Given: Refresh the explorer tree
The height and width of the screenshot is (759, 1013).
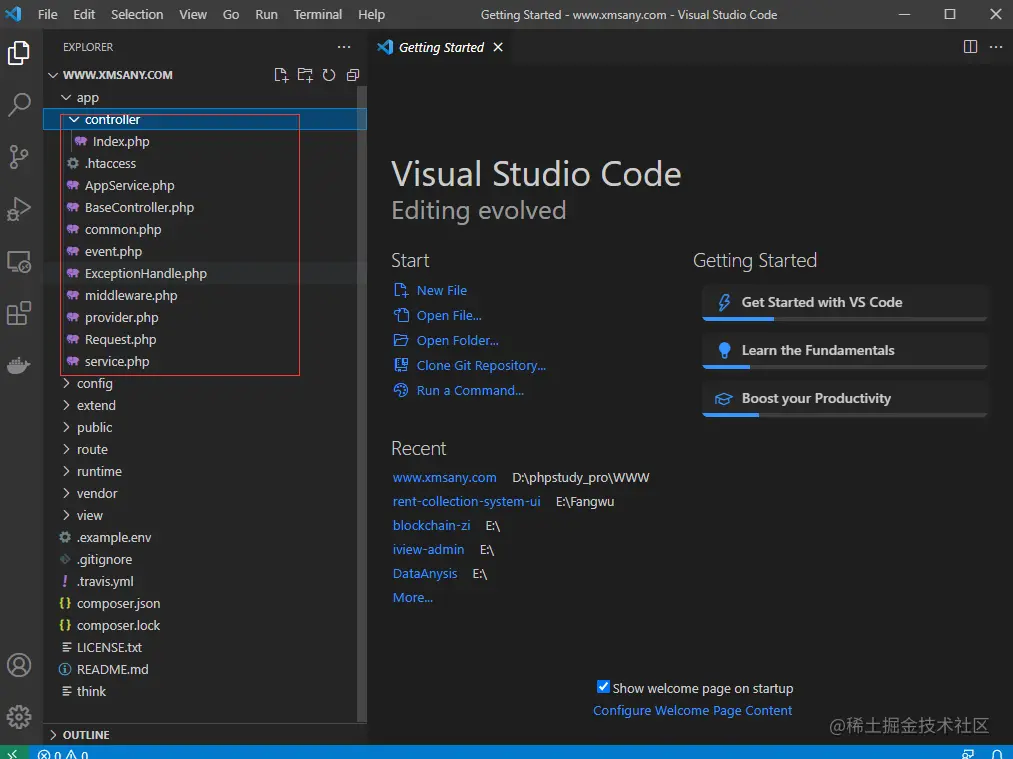Looking at the screenshot, I should click(x=329, y=75).
